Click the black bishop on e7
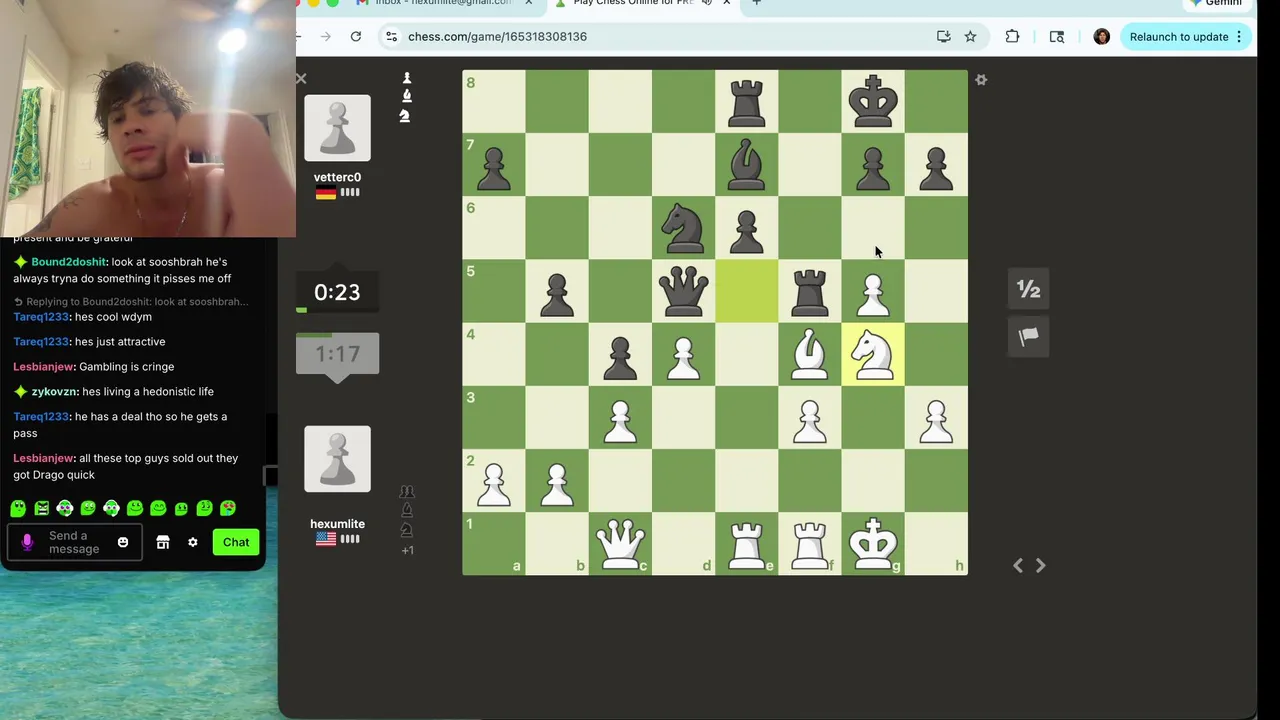 [747, 165]
